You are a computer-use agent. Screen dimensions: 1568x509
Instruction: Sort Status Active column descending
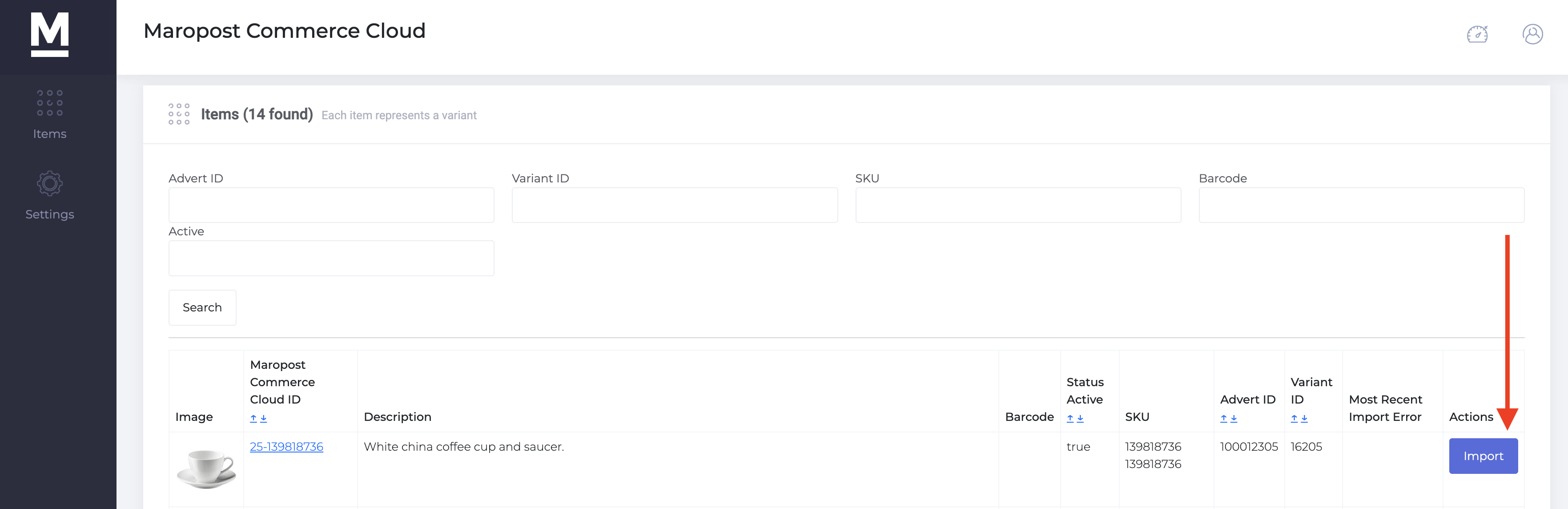[x=1081, y=418]
